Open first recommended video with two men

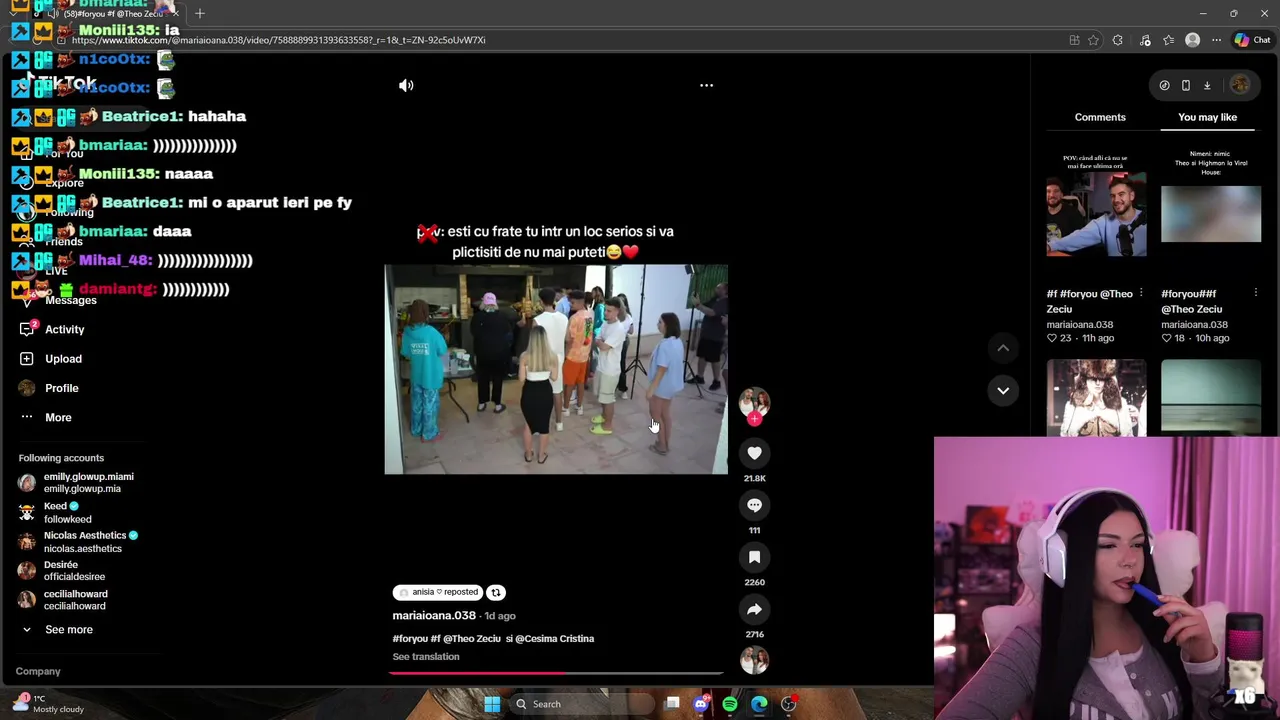1096,215
